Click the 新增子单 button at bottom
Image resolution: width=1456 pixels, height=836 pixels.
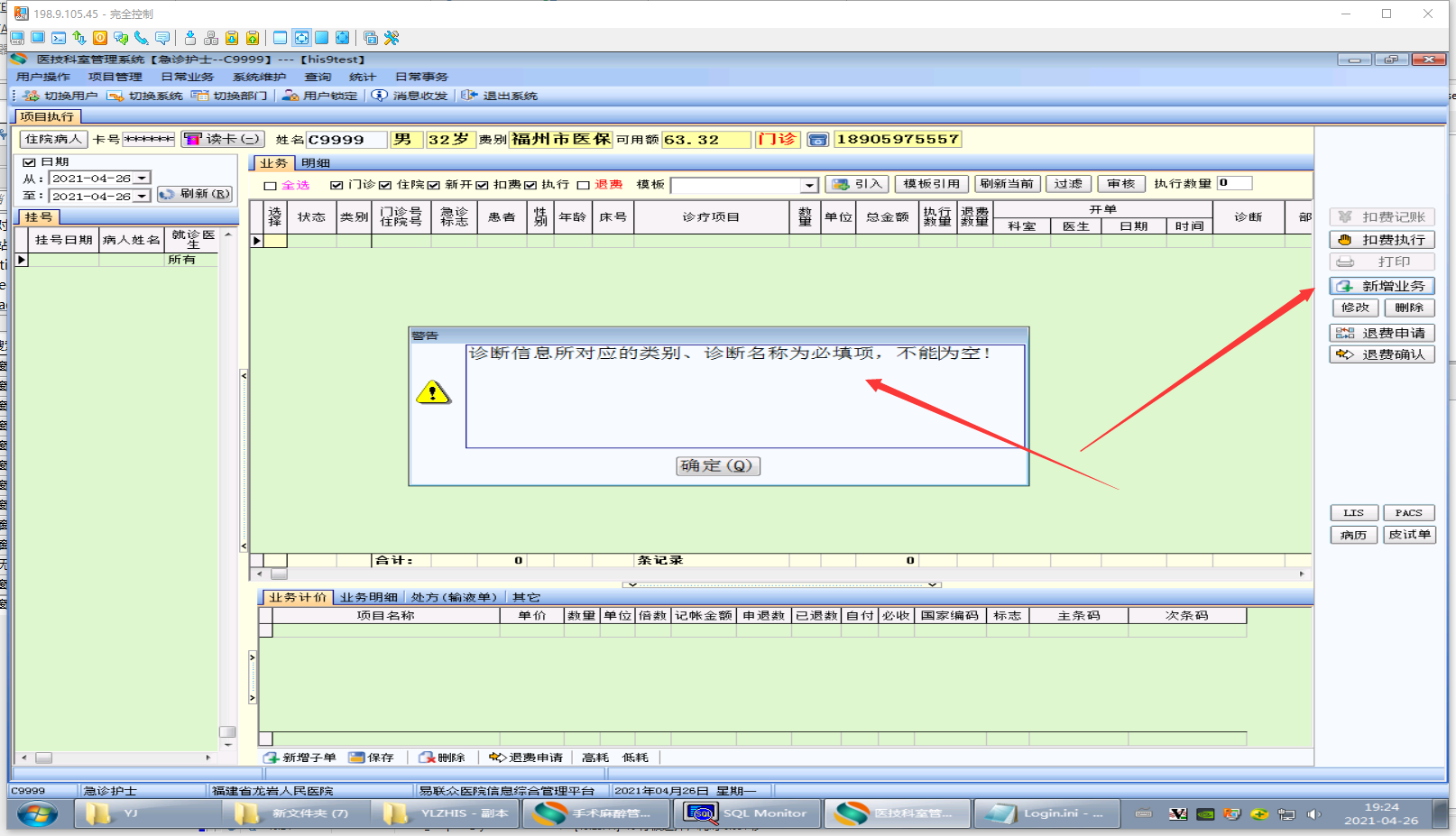point(299,758)
